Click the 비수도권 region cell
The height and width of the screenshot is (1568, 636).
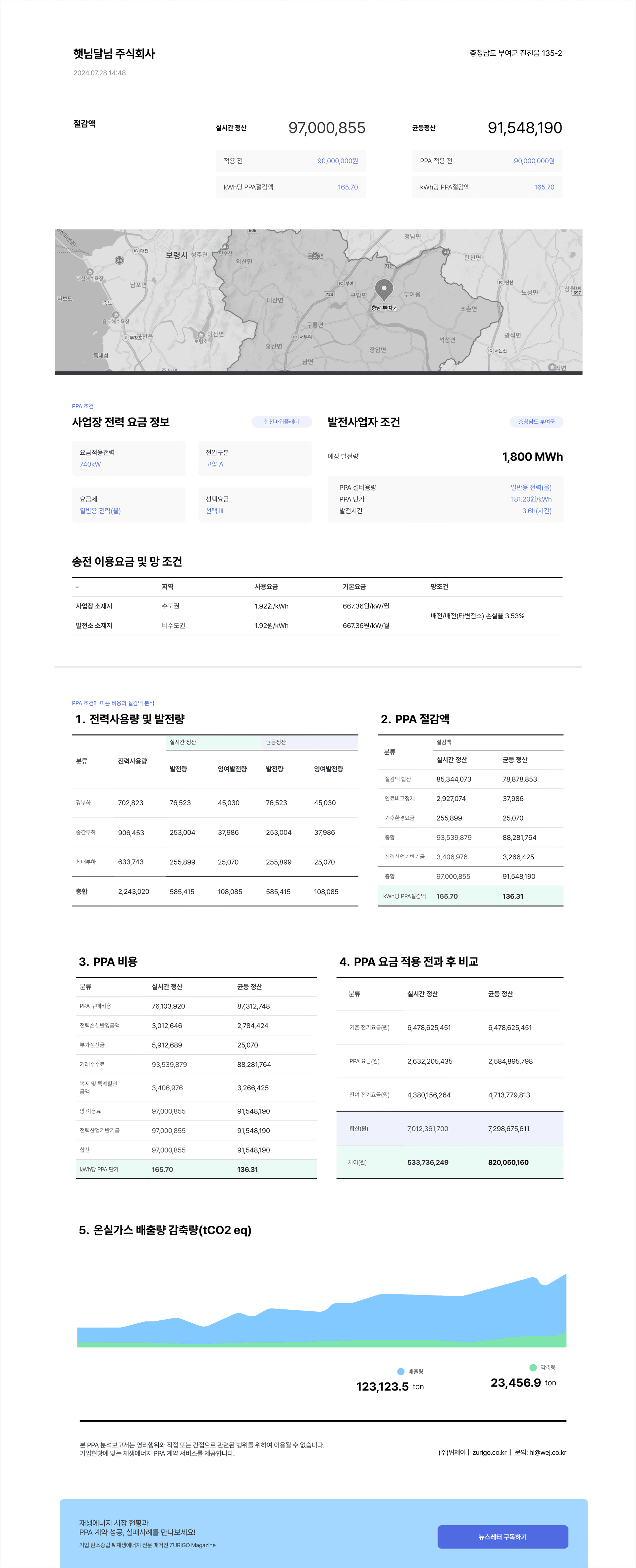point(174,626)
